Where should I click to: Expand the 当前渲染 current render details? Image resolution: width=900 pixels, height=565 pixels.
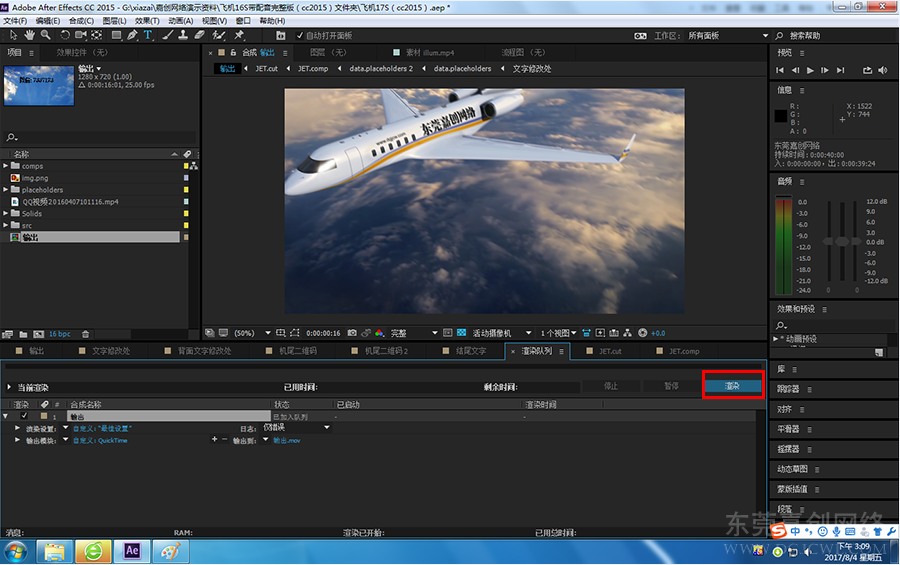click(x=9, y=388)
